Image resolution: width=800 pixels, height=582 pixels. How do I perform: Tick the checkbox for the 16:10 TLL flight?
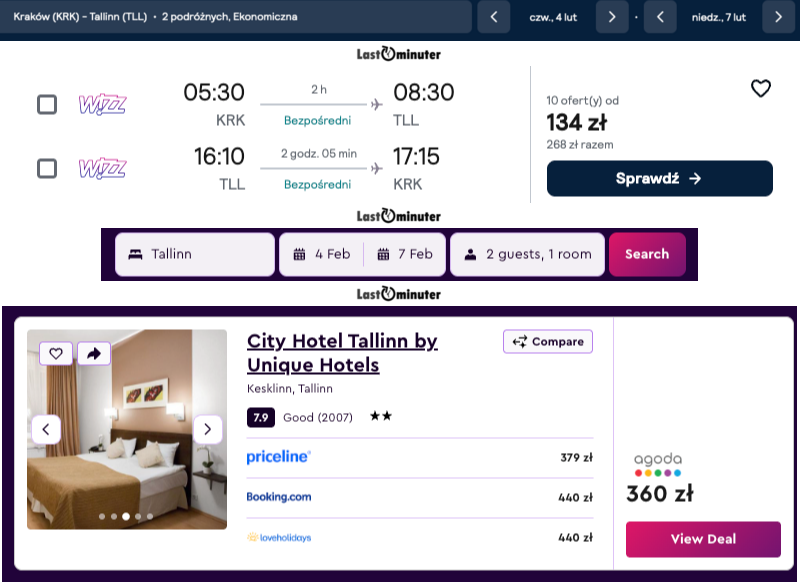[x=47, y=168]
